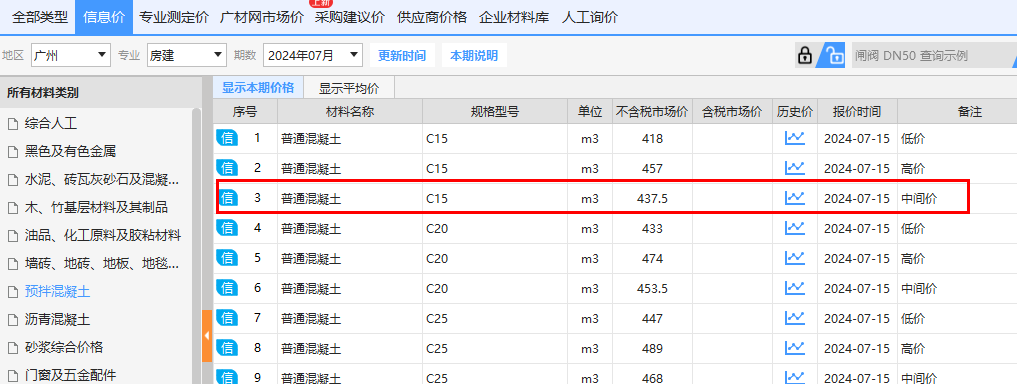Open history price chart for row 6
Viewport: 1017px width, 384px height.
click(x=795, y=288)
